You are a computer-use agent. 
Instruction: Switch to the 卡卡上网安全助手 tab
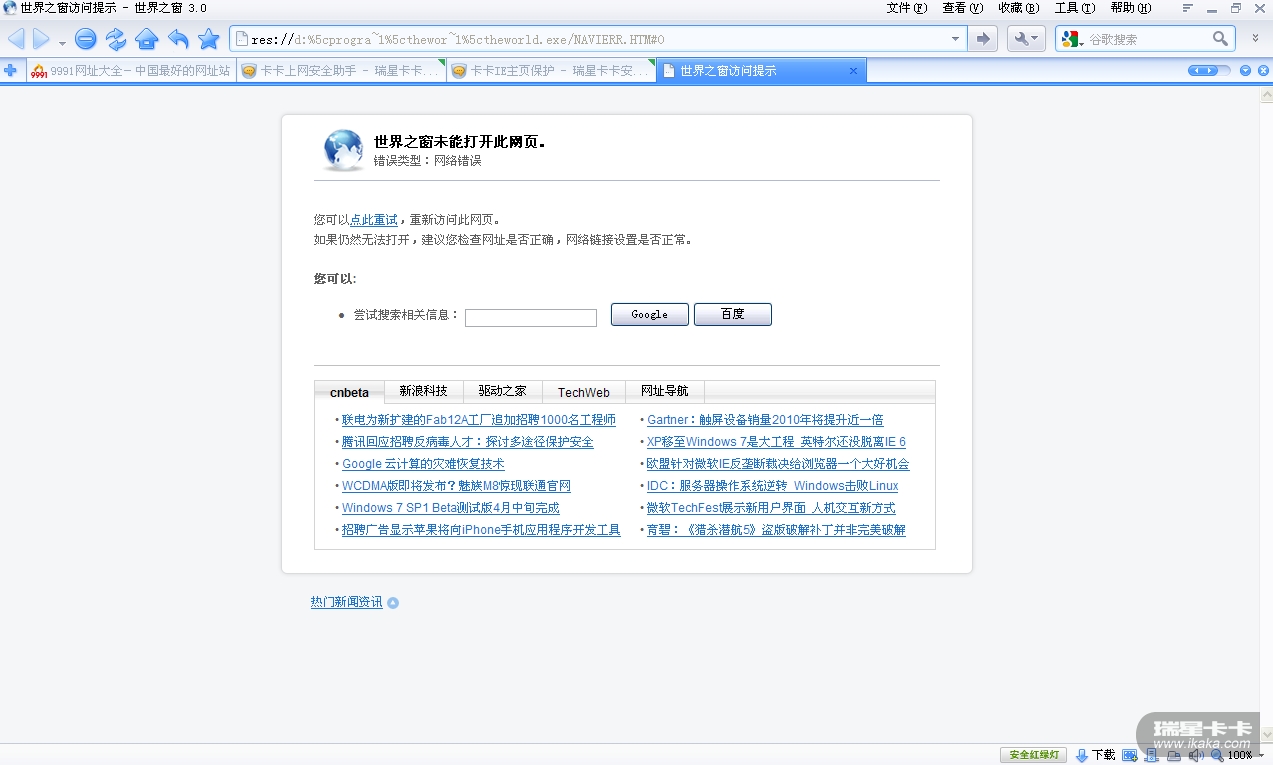[340, 71]
